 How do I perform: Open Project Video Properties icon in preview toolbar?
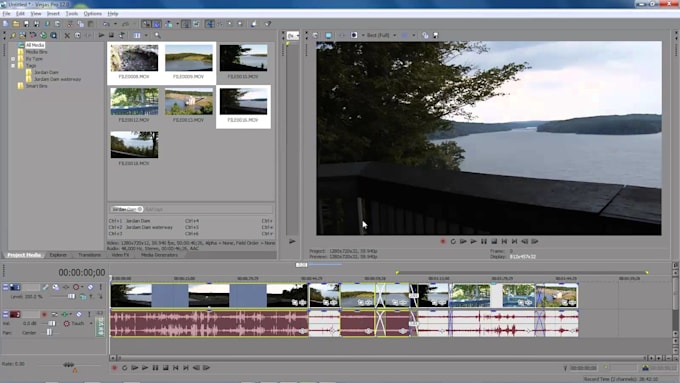pos(315,35)
